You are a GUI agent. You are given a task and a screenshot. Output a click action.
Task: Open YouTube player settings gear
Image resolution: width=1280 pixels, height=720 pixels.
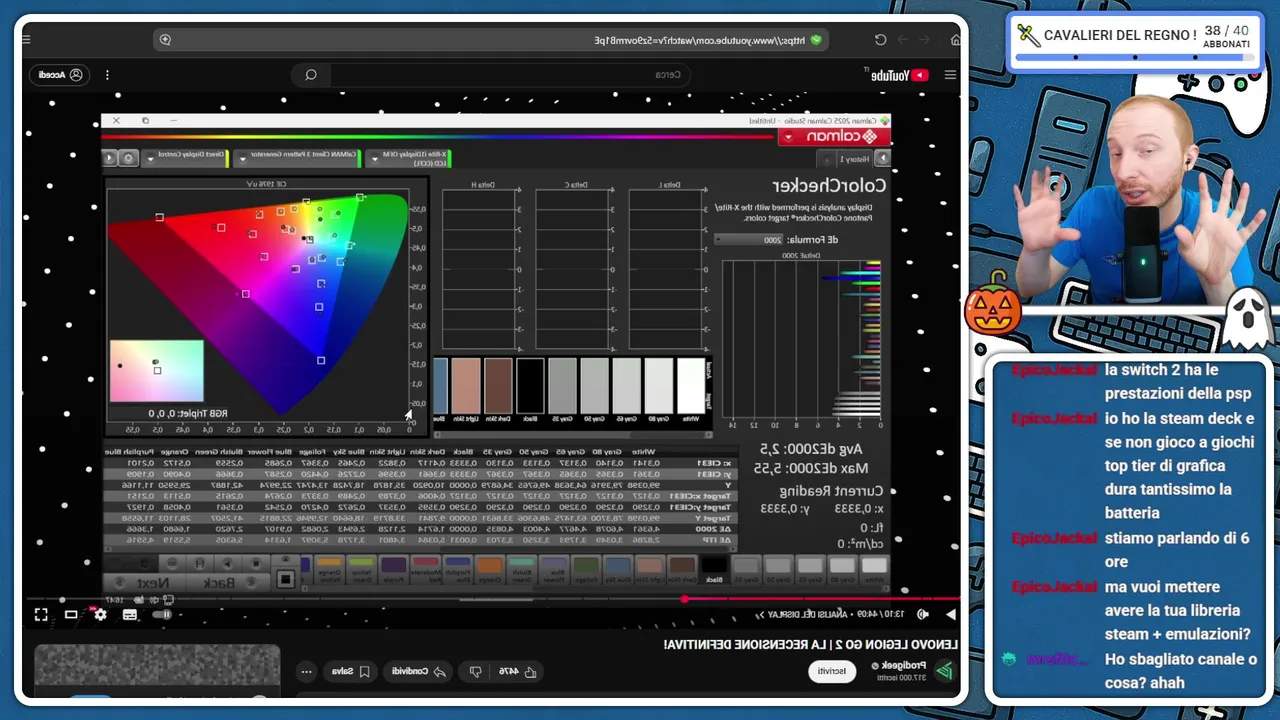coord(100,614)
